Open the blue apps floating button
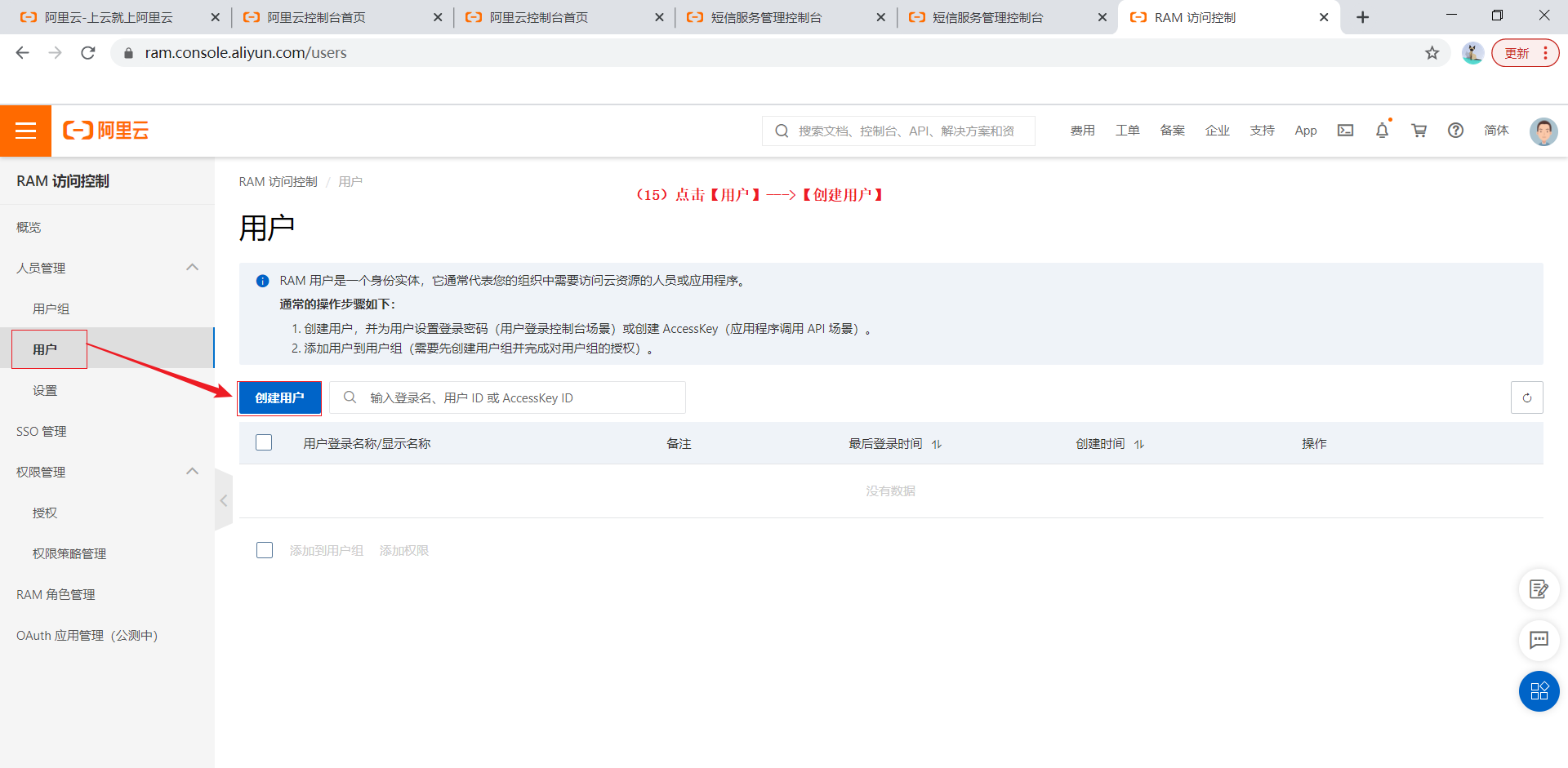 pos(1539,691)
